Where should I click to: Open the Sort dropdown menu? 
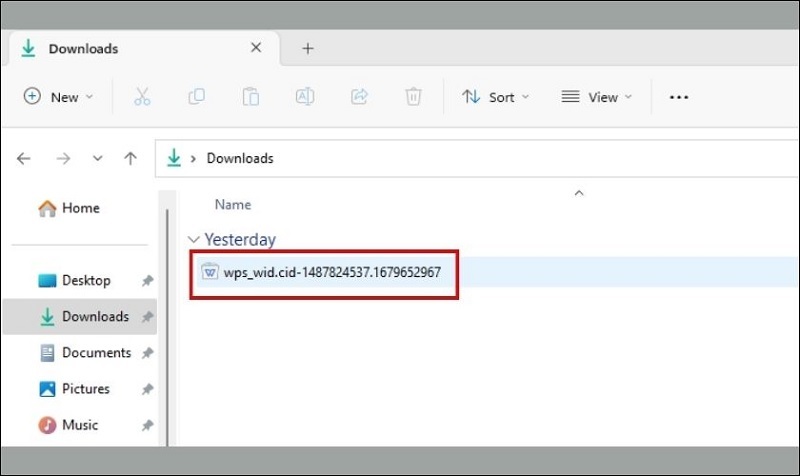point(495,97)
